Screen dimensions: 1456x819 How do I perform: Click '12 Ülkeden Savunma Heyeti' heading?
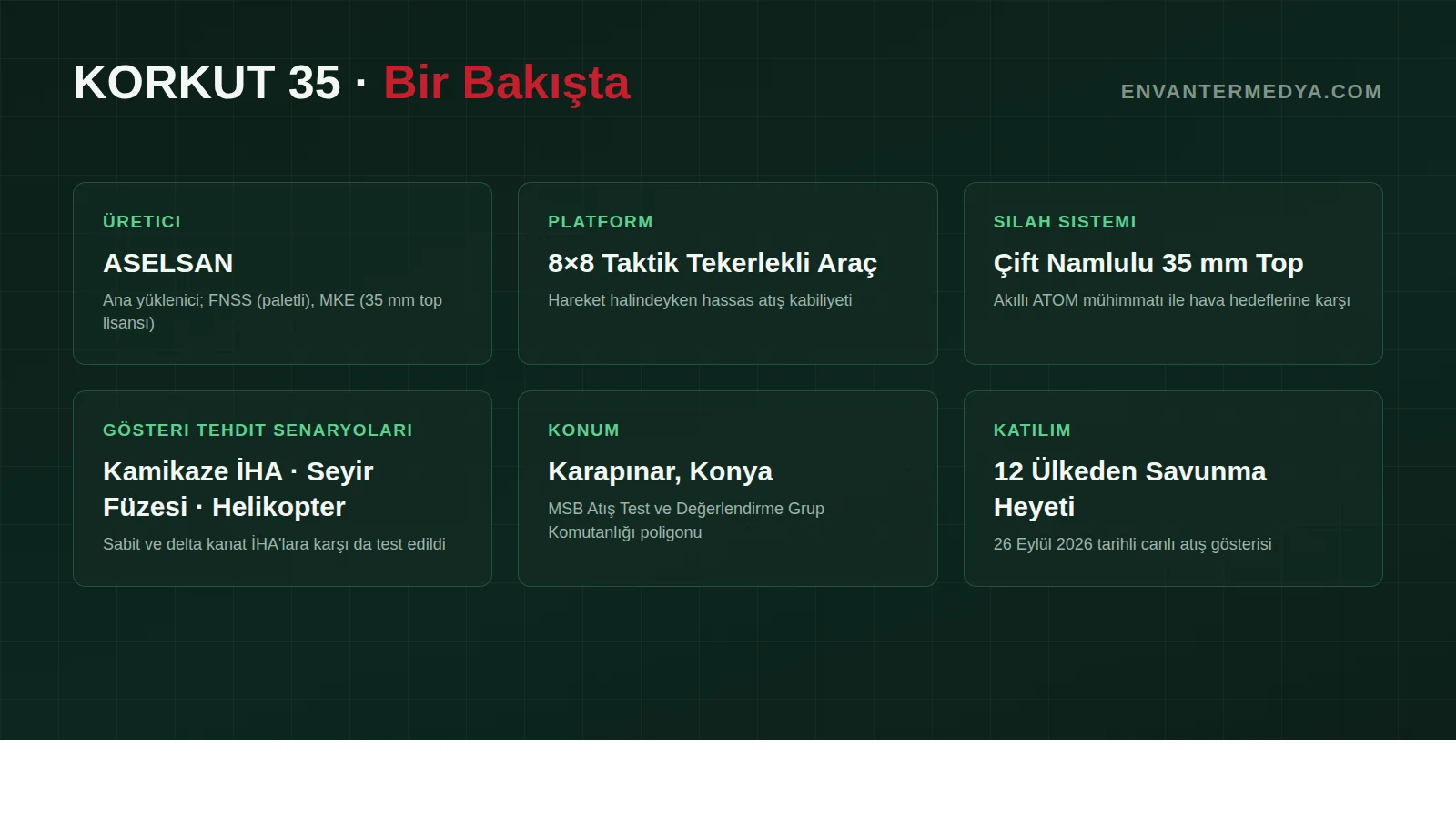coord(1130,489)
